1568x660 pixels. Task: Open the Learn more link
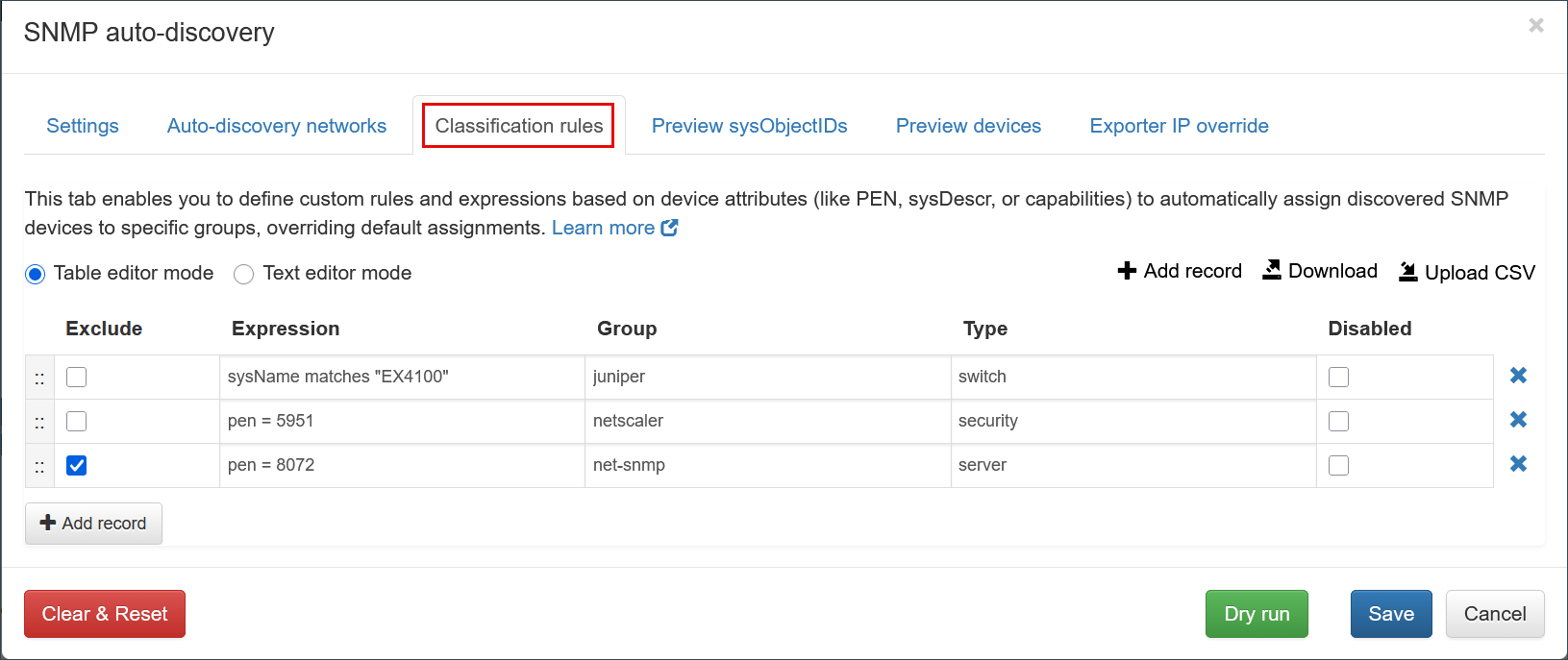tap(613, 228)
